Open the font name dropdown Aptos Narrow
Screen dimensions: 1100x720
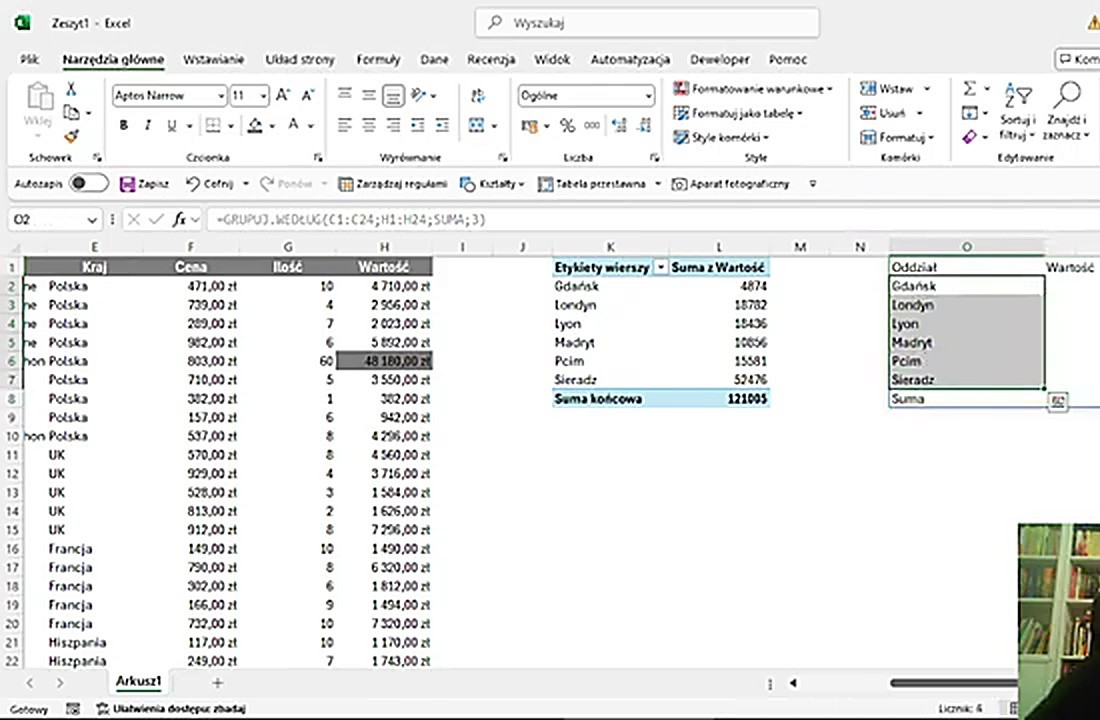pos(220,96)
